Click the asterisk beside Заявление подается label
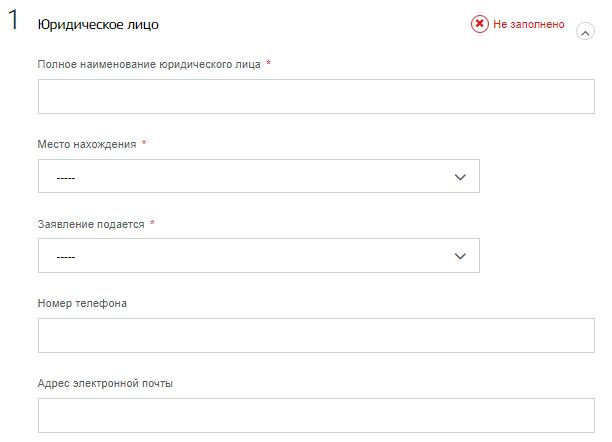 coord(153,223)
